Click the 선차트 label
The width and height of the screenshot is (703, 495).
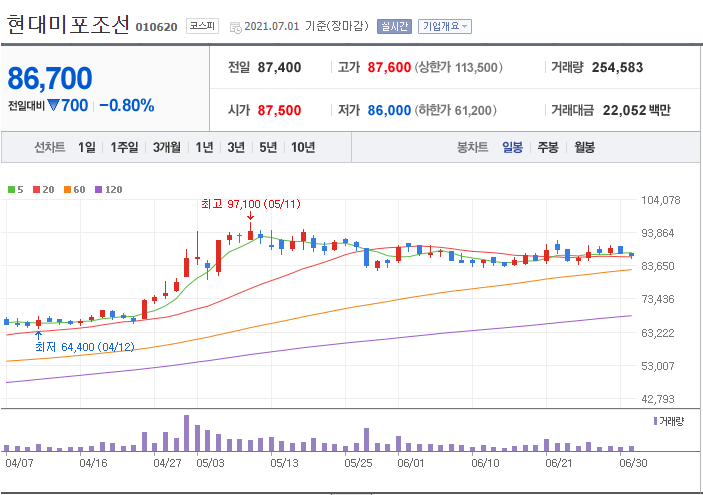coord(50,147)
